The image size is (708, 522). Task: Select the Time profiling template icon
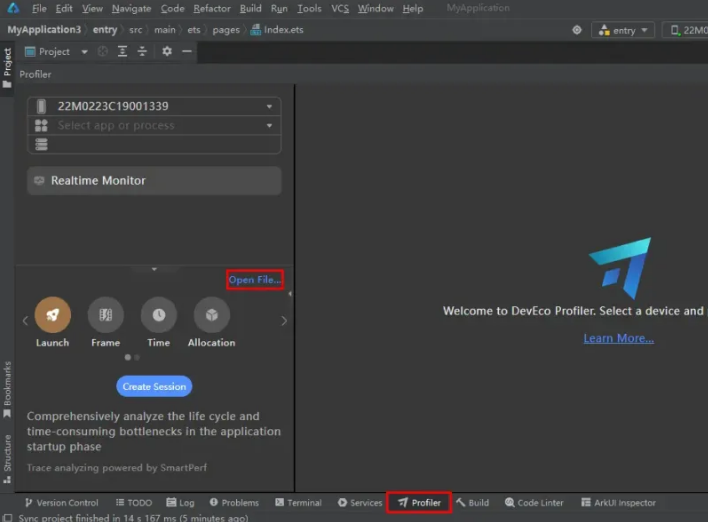tap(158, 315)
